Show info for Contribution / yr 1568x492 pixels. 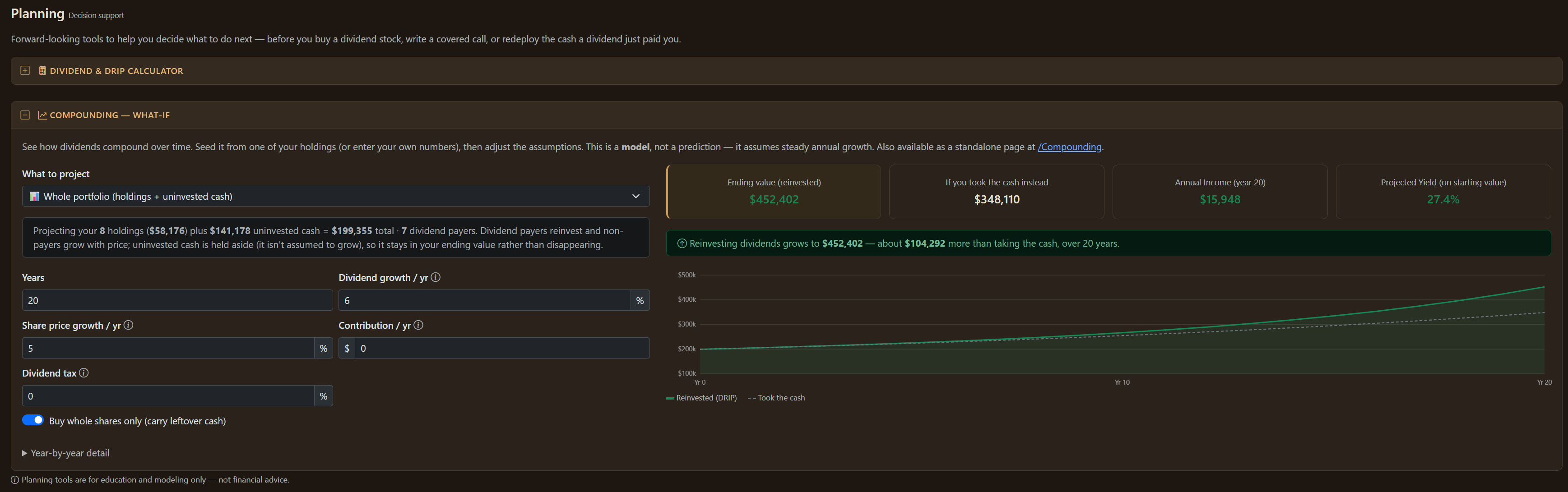[x=418, y=325]
